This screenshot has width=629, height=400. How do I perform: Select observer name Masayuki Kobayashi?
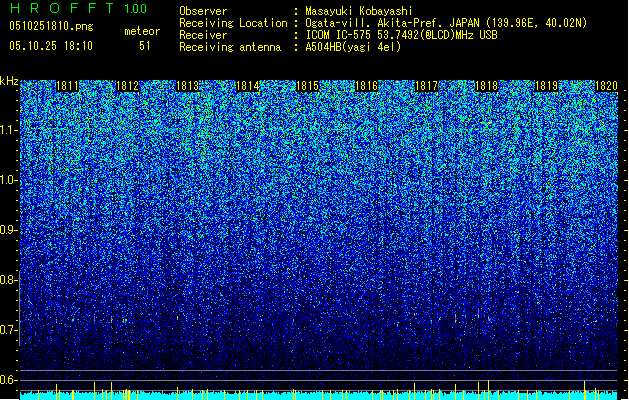[359, 11]
